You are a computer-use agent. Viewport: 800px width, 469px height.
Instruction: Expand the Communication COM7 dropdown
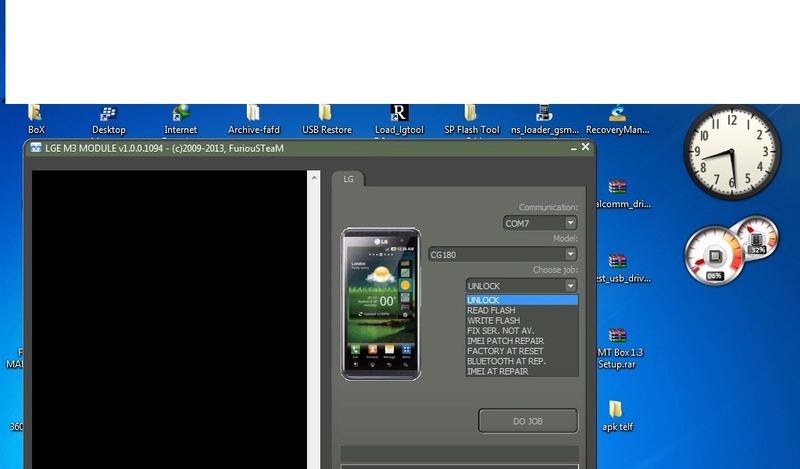570,223
